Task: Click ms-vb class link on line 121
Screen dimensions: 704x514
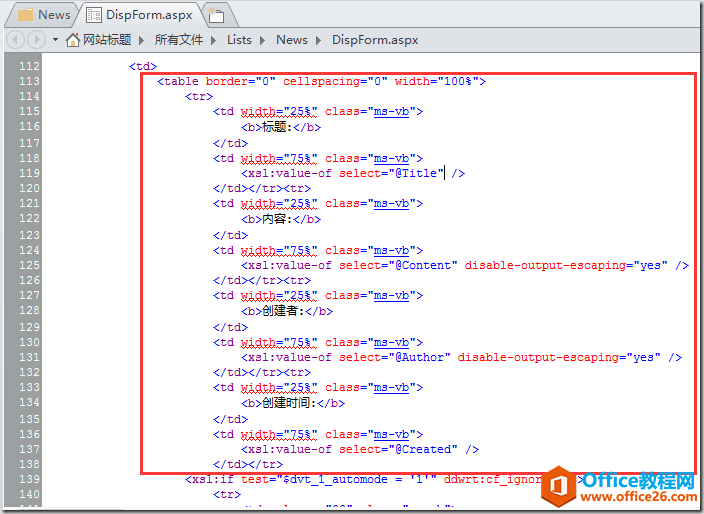Action: pos(391,203)
